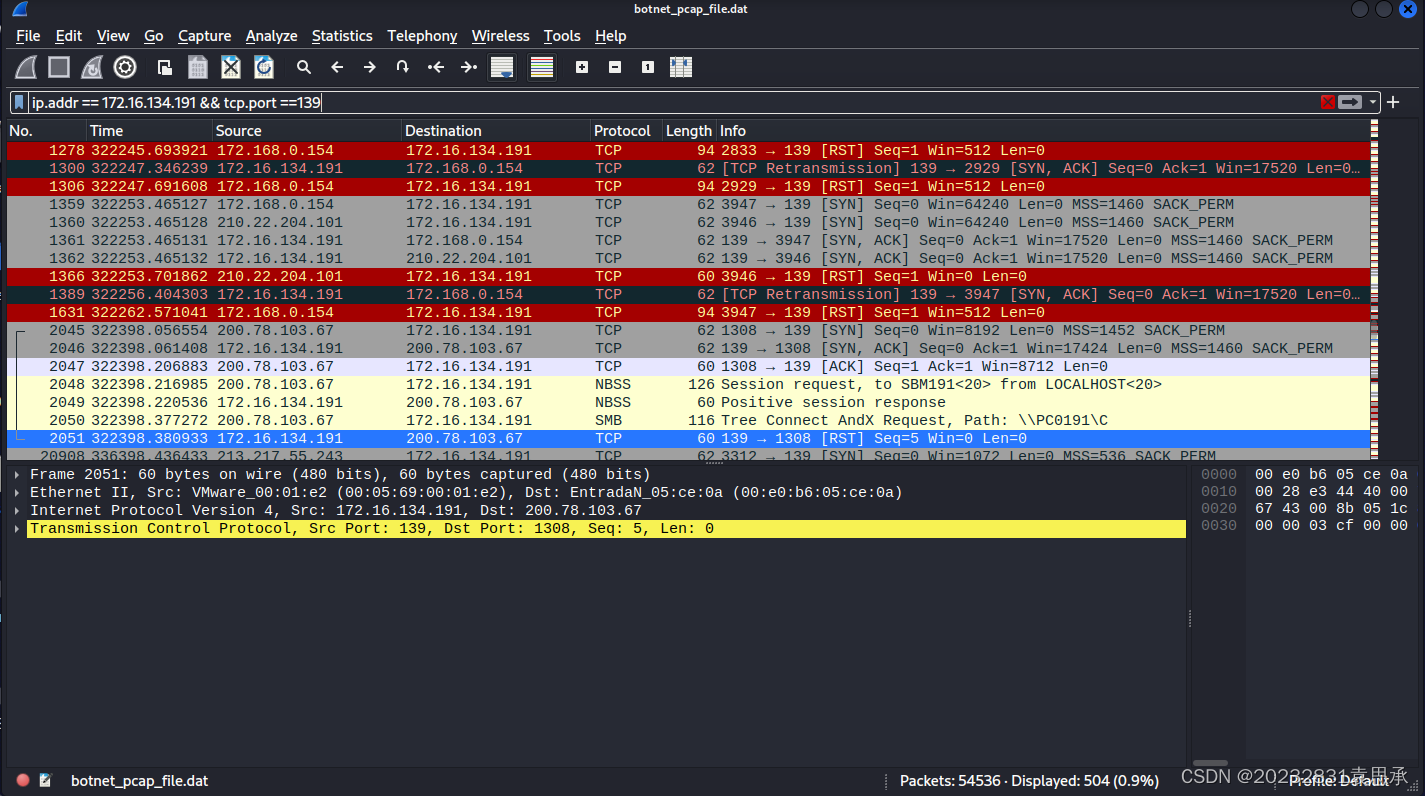Select packet 2045 SYN from 200.78.103.67
1425x796 pixels.
coord(688,330)
